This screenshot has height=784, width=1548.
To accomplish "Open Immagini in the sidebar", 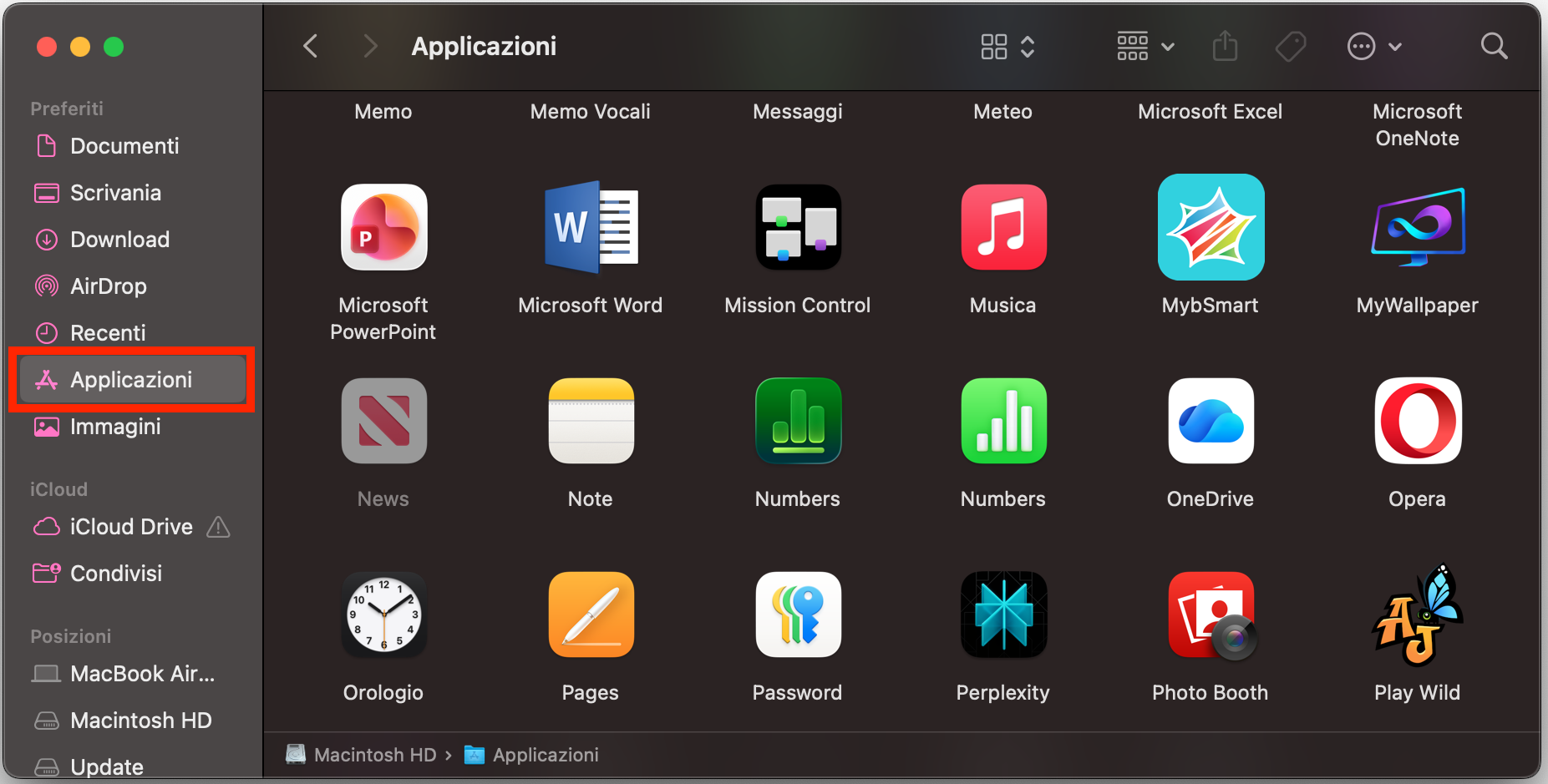I will [x=134, y=427].
